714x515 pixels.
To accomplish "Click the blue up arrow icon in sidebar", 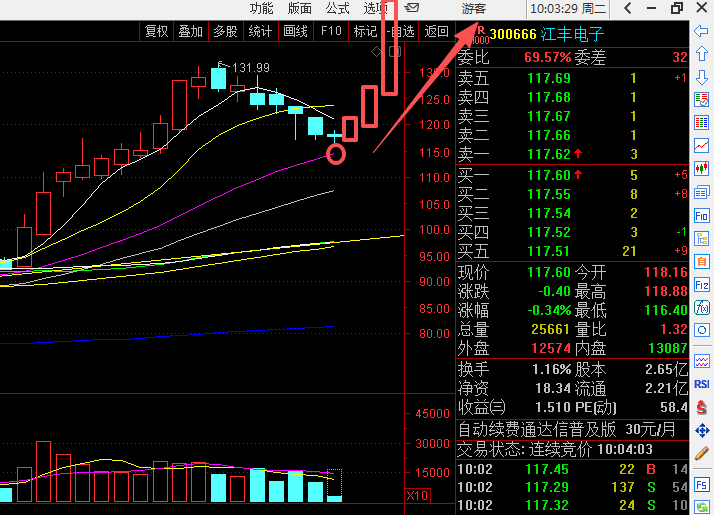I will pyautogui.click(x=701, y=54).
